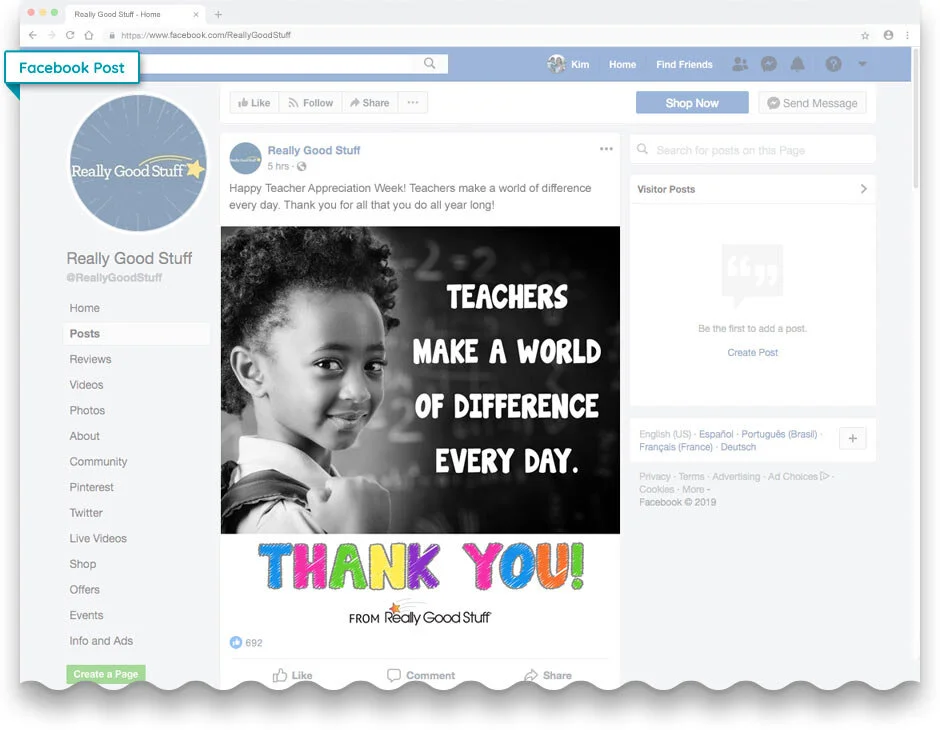Share the teacher appreciation post
This screenshot has height=730, width=940.
(548, 675)
